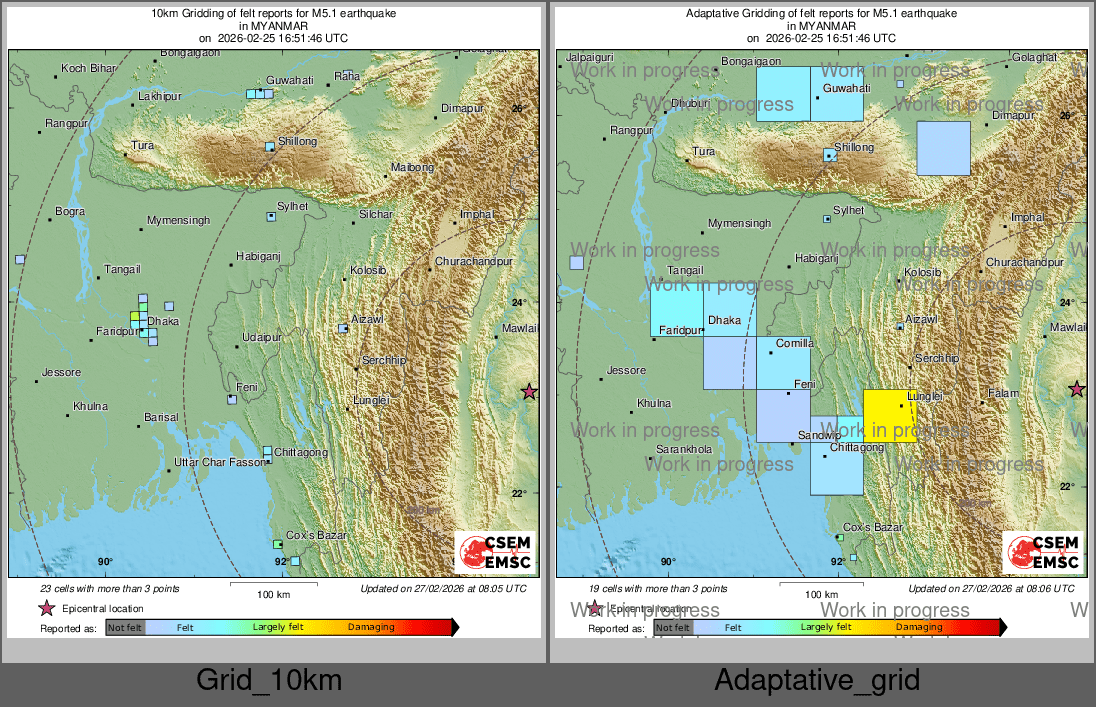
Task: Click 'Barisal' label on the left map
Action: click(161, 417)
